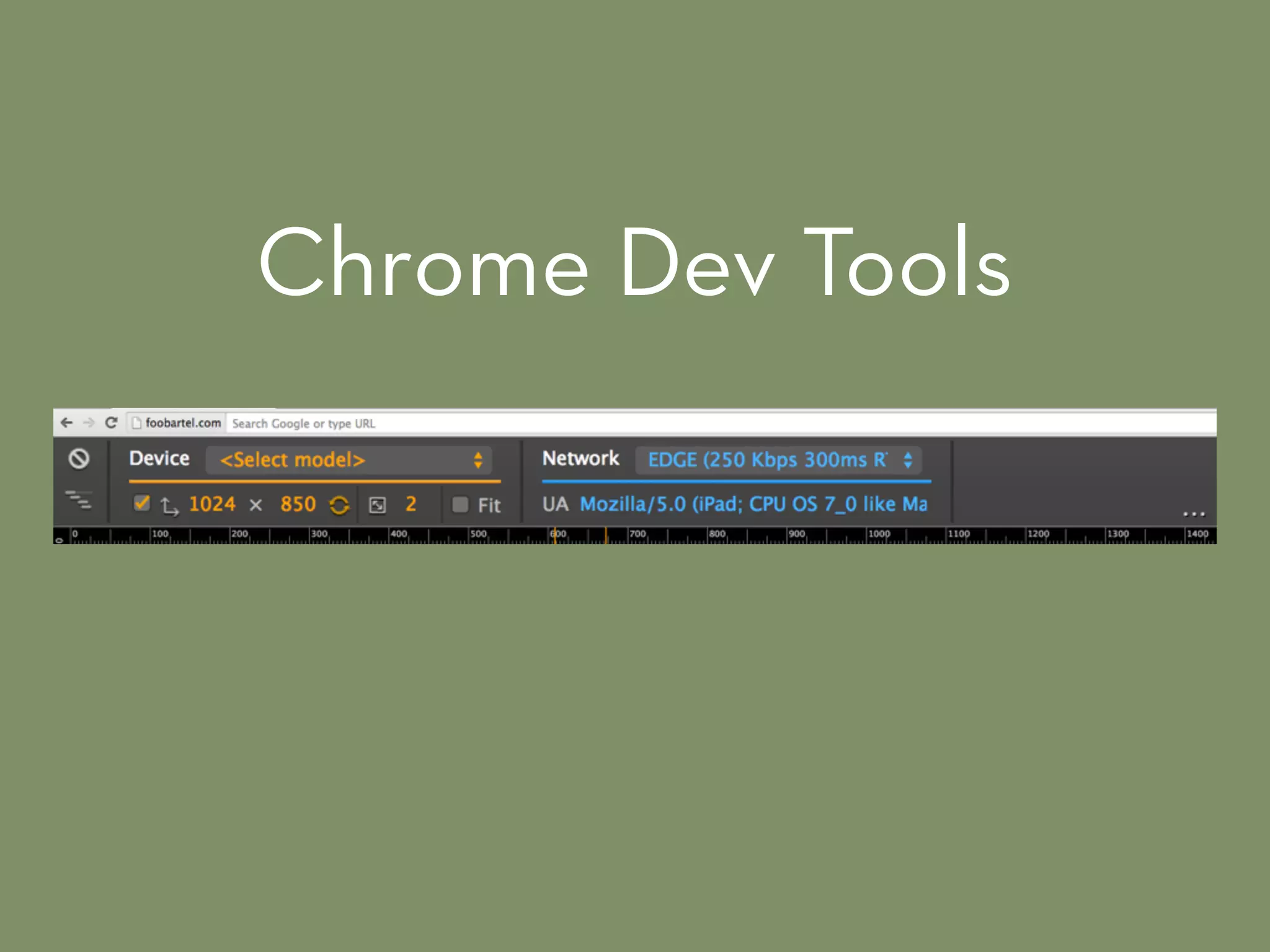Click the orange rotate dimensions icon
The height and width of the screenshot is (952, 1270).
click(x=339, y=506)
